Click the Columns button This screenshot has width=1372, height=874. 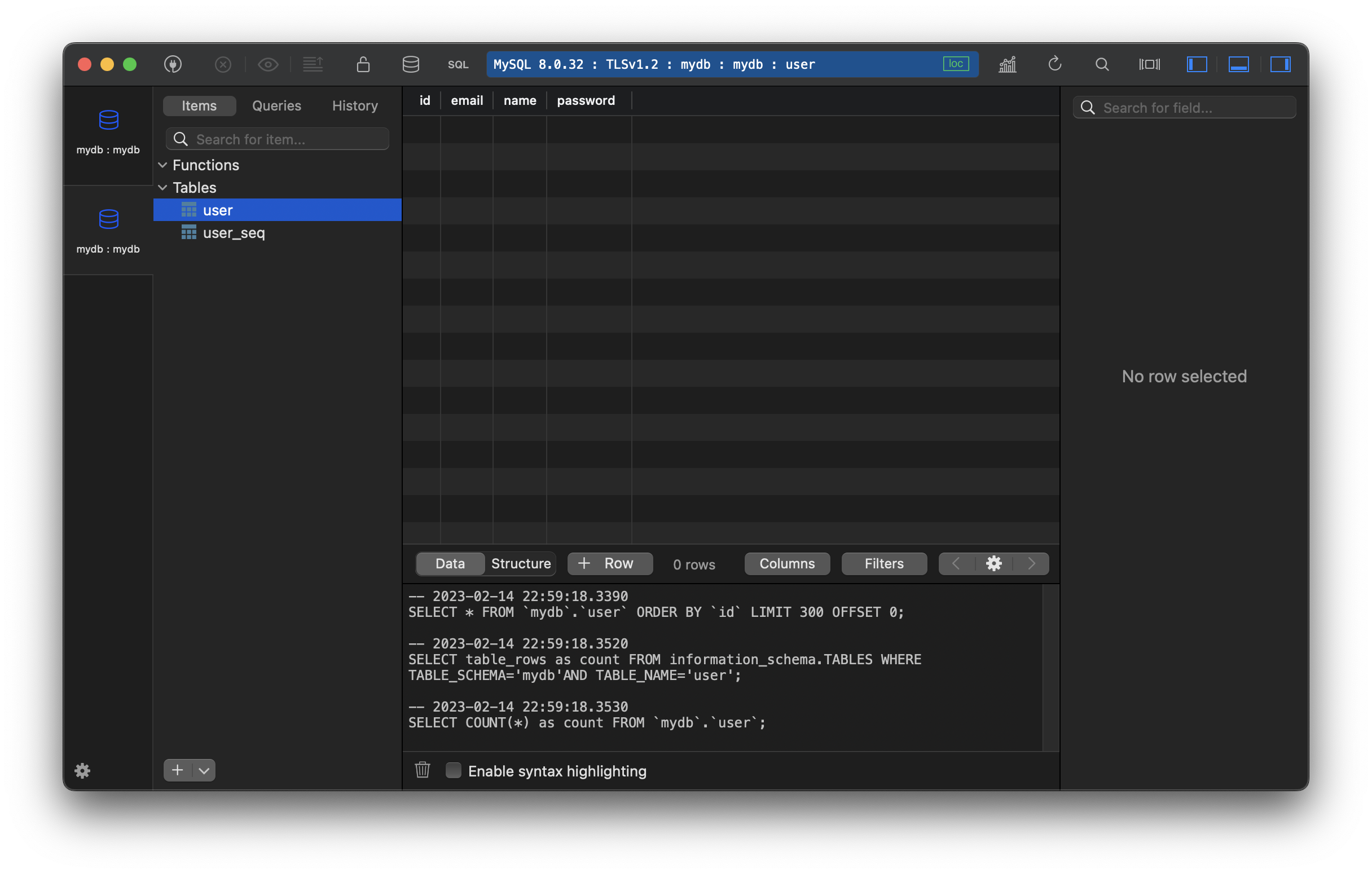pos(787,564)
